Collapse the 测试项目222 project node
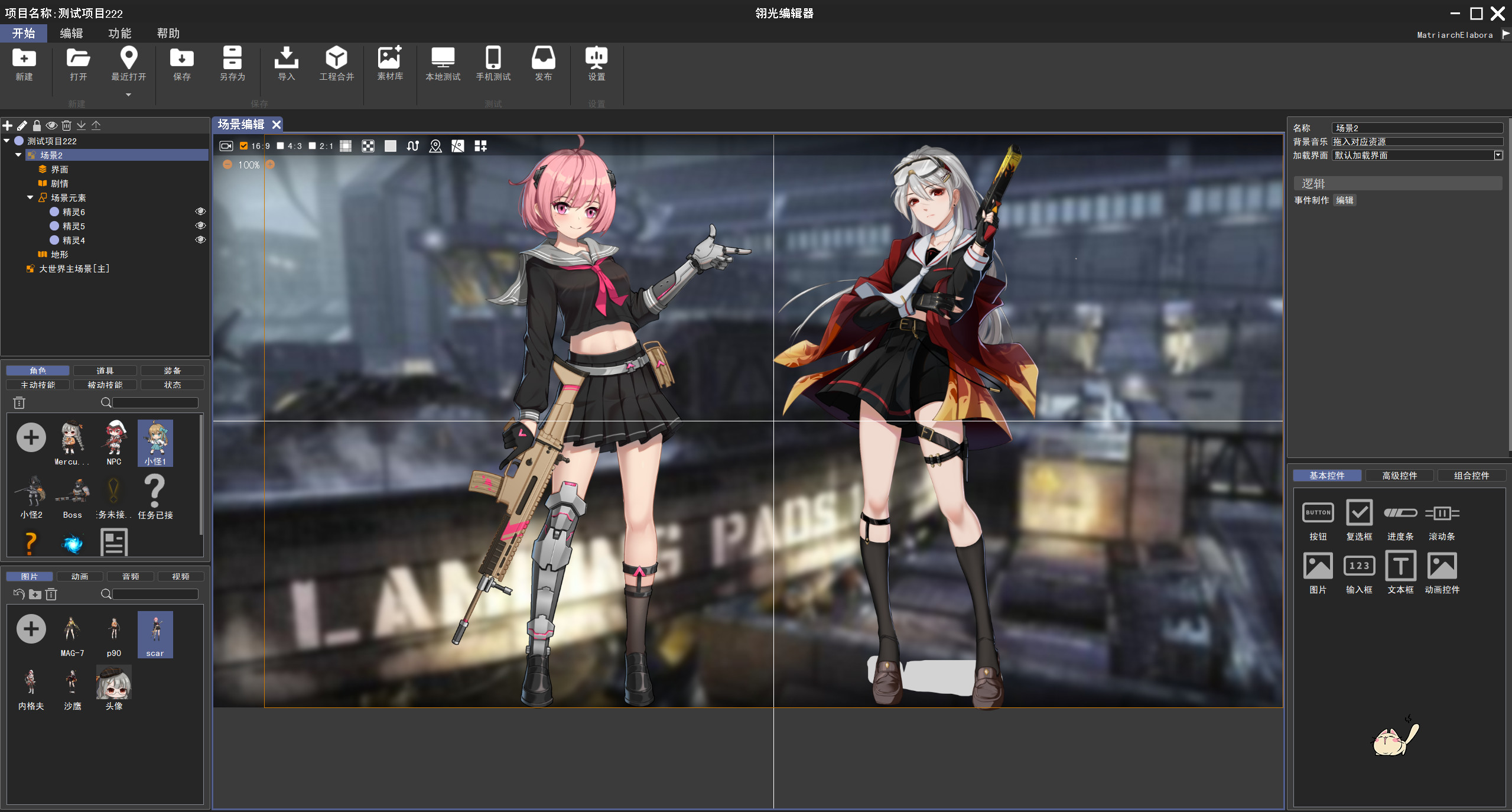This screenshot has width=1512, height=812. click(6, 141)
